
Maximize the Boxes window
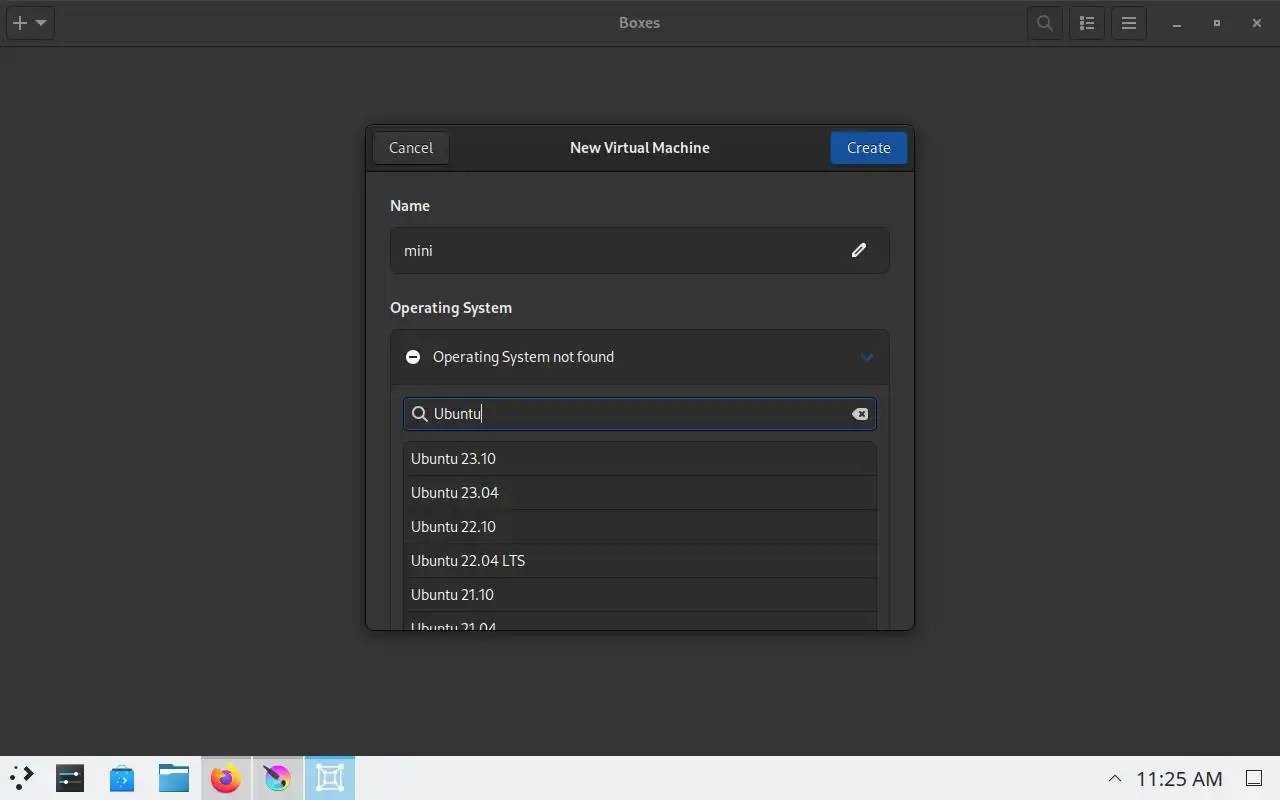1217,23
